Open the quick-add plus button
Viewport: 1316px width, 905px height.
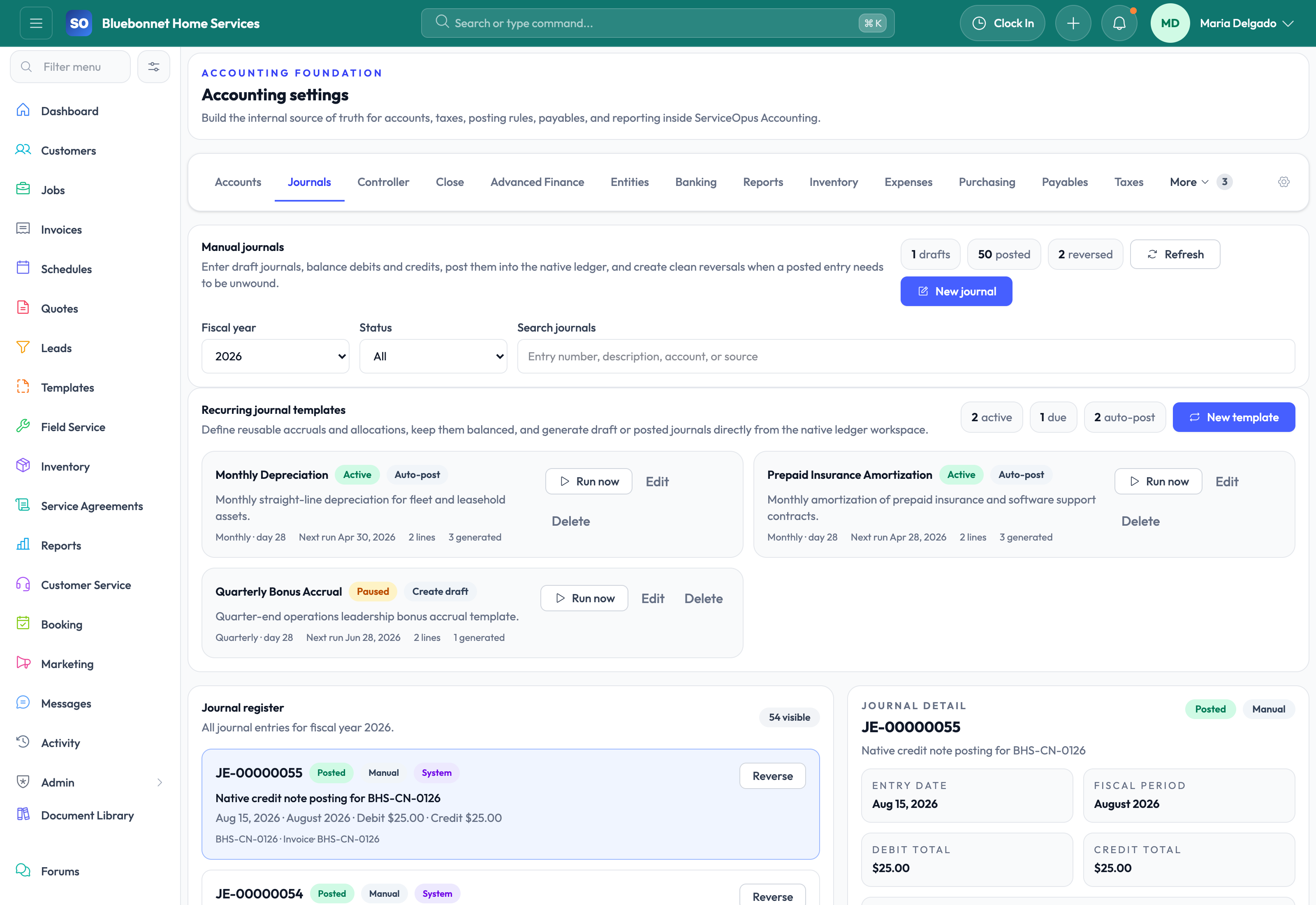tap(1073, 23)
